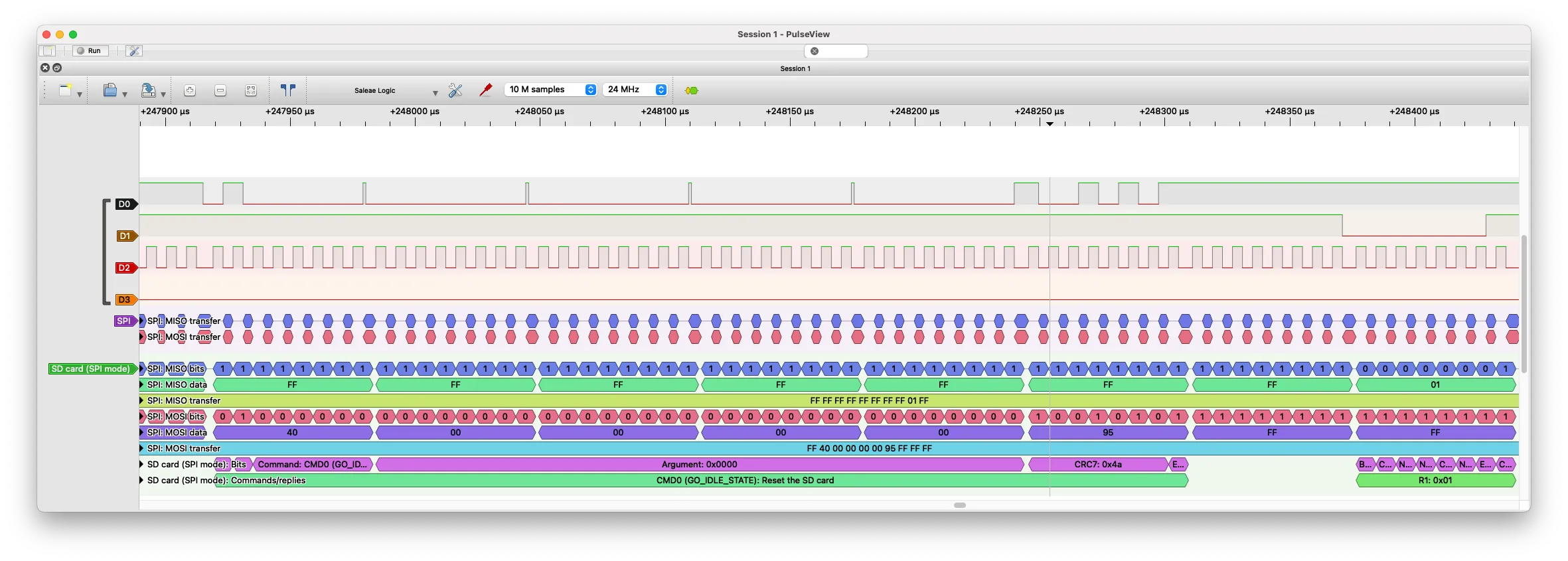The image size is (1568, 561).
Task: Select the D2 channel label
Action: click(125, 268)
